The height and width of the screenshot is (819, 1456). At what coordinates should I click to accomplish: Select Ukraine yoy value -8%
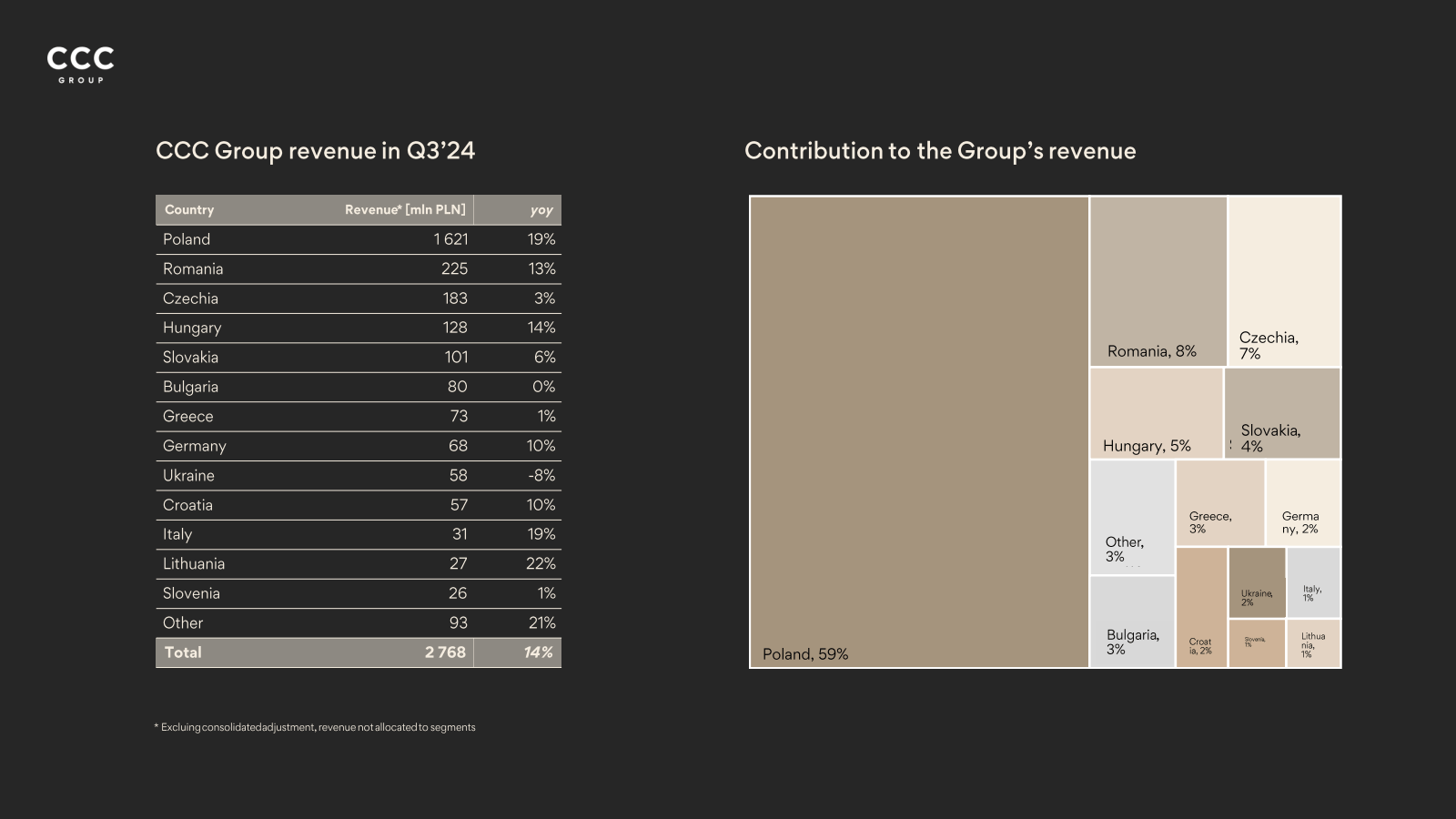click(x=541, y=476)
